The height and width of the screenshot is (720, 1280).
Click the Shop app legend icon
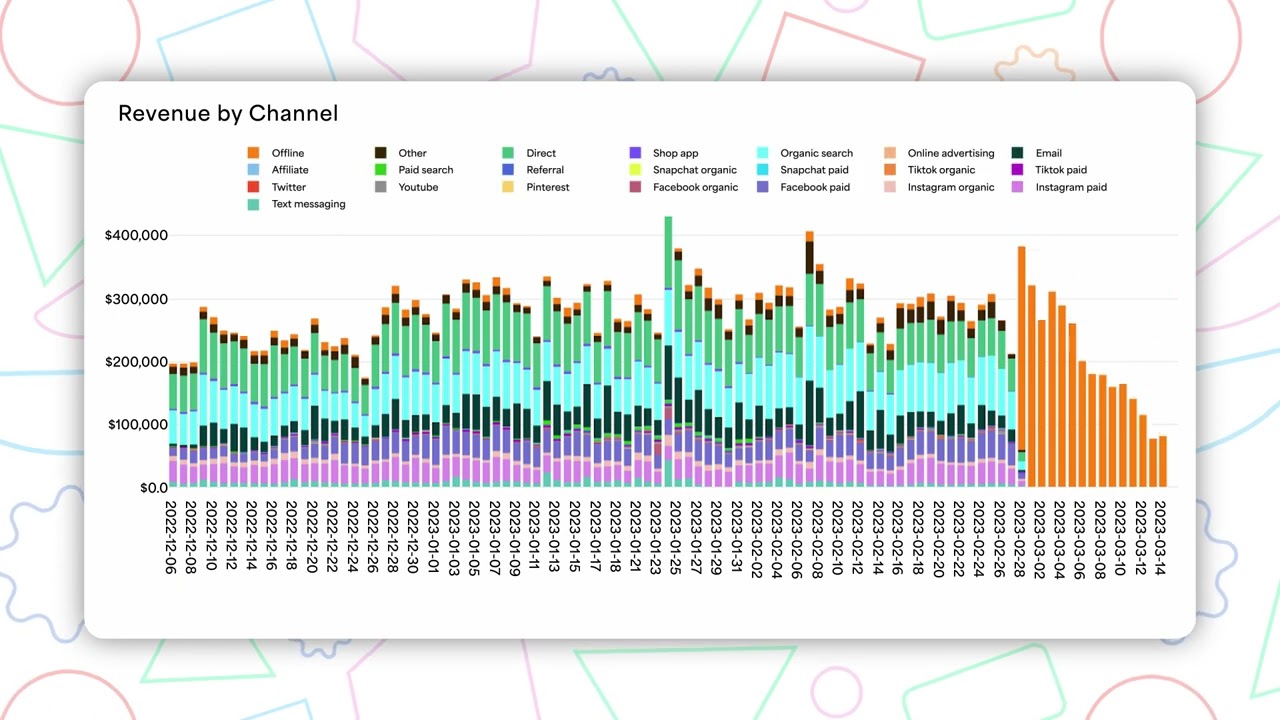click(636, 153)
